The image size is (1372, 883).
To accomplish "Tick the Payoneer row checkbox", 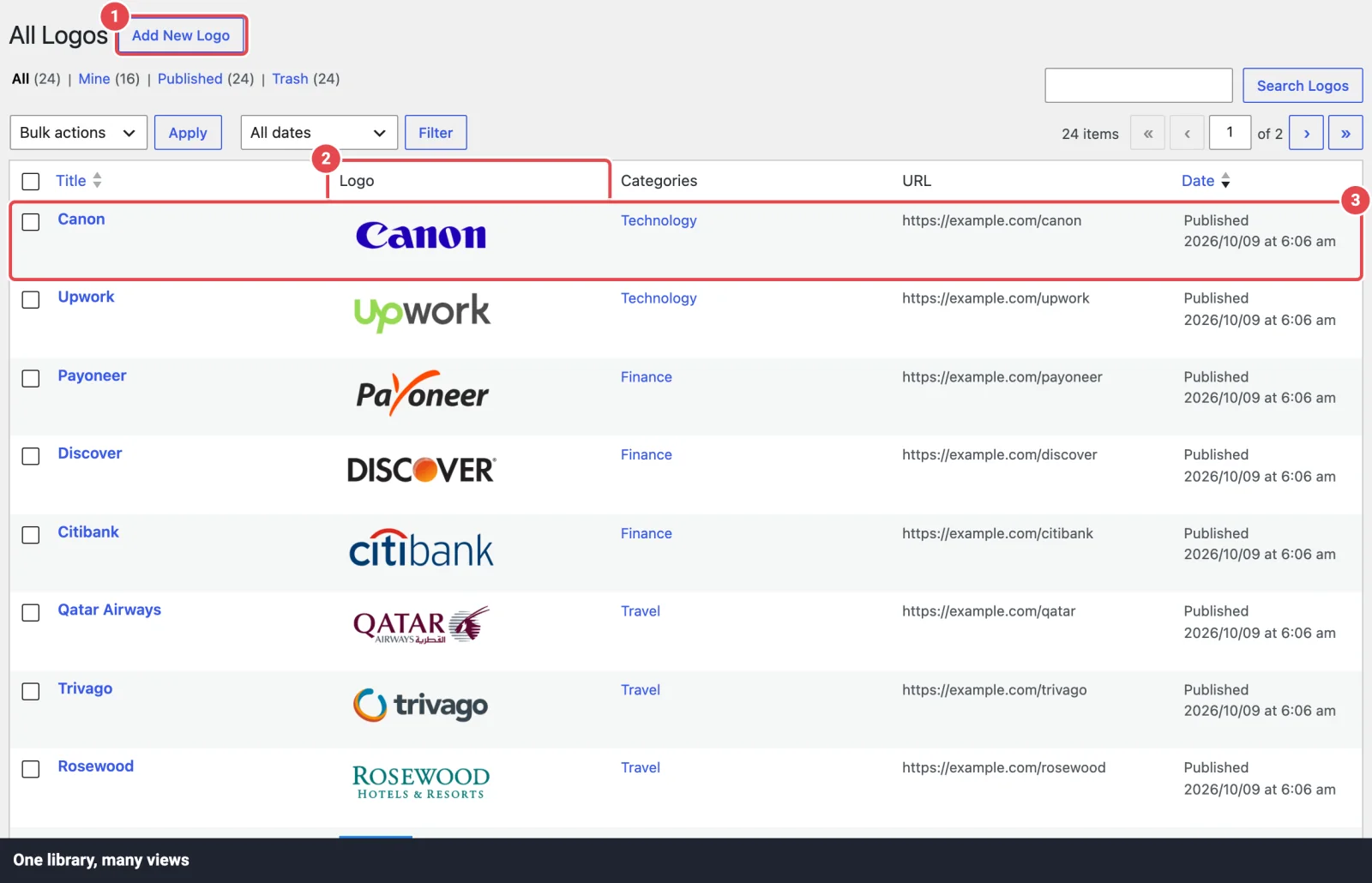I will (x=31, y=379).
